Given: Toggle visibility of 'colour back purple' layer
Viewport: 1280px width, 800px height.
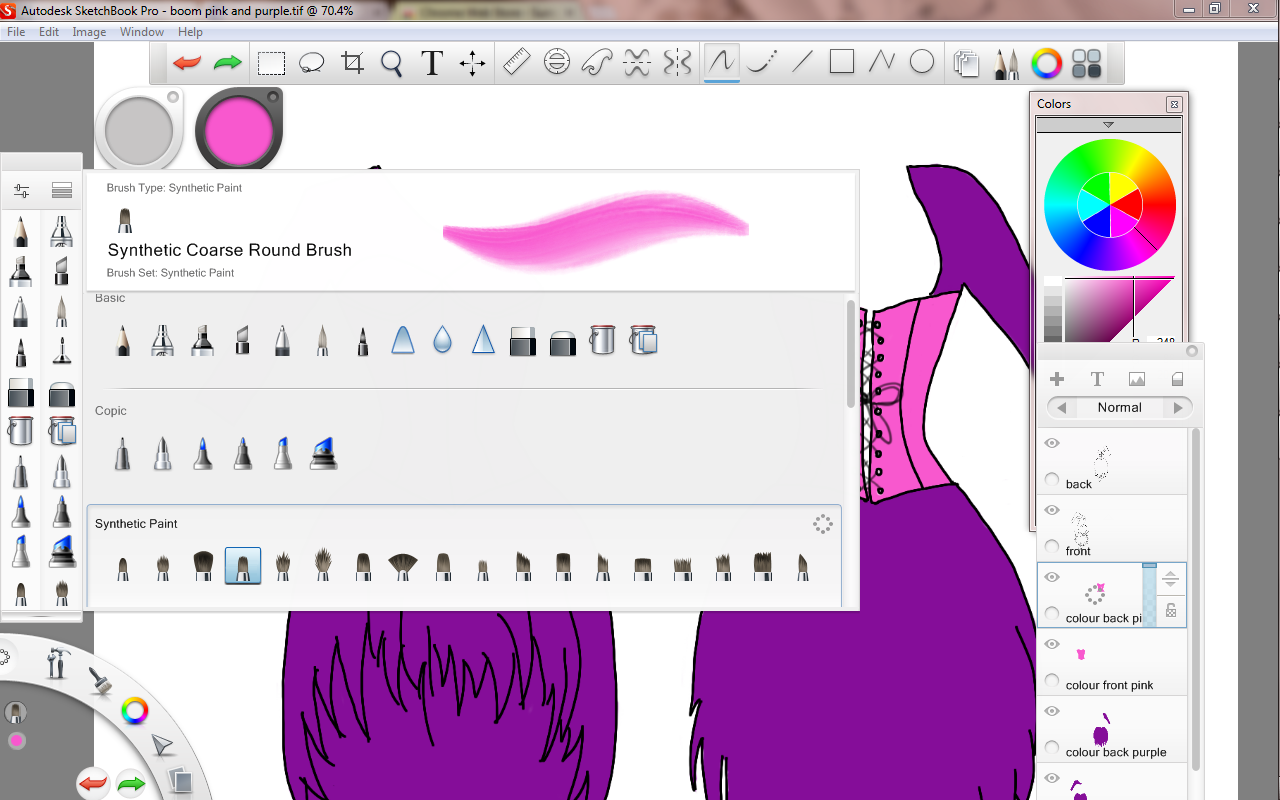Looking at the screenshot, I should click(1052, 711).
